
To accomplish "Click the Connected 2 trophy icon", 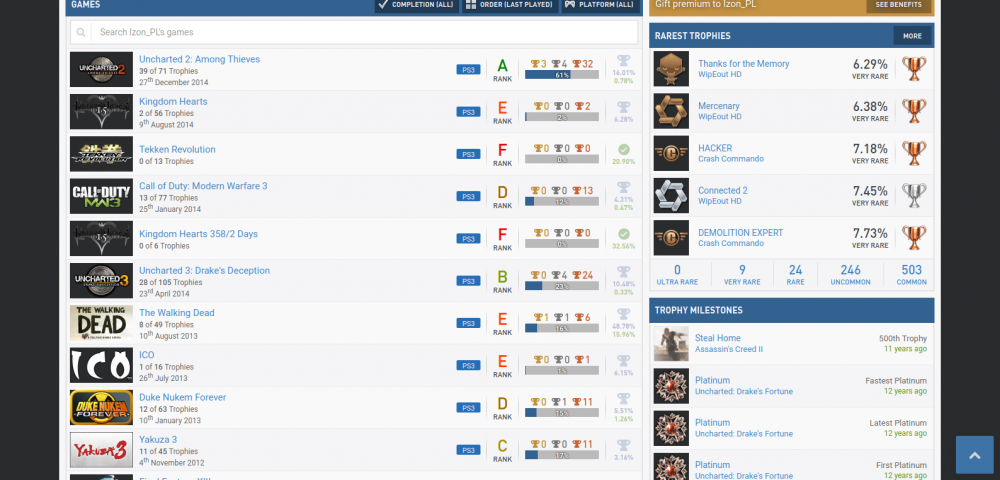I will 671,195.
